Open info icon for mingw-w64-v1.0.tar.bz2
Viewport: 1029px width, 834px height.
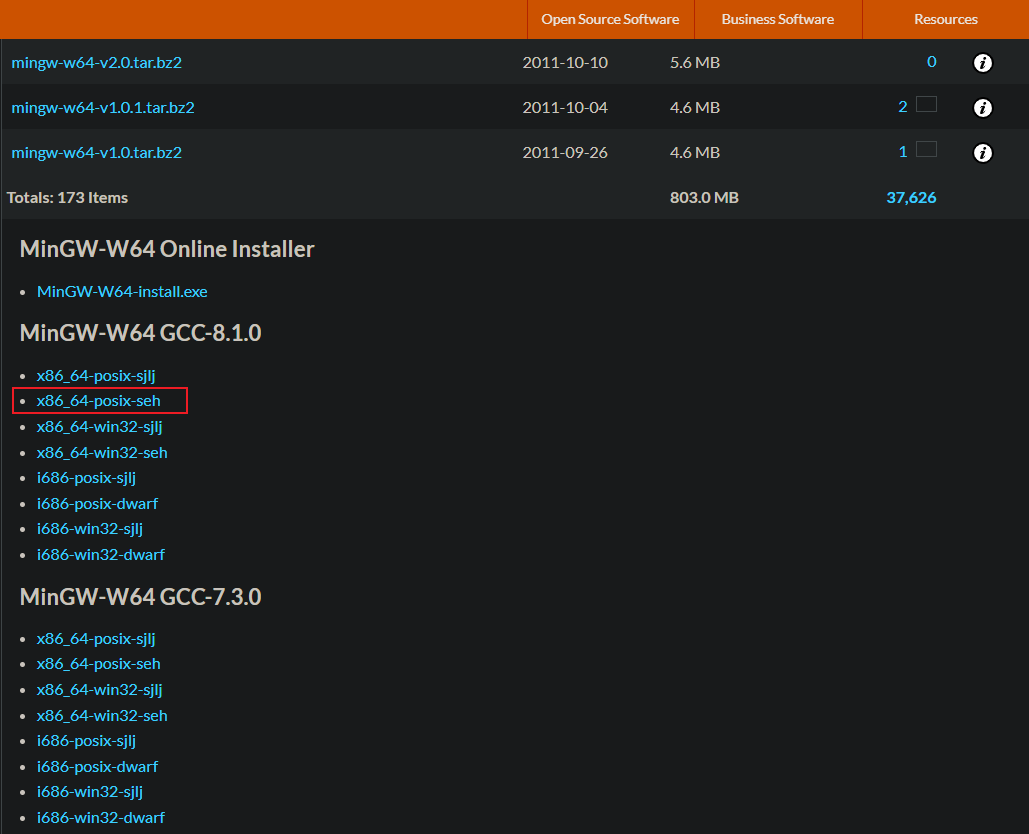point(982,153)
